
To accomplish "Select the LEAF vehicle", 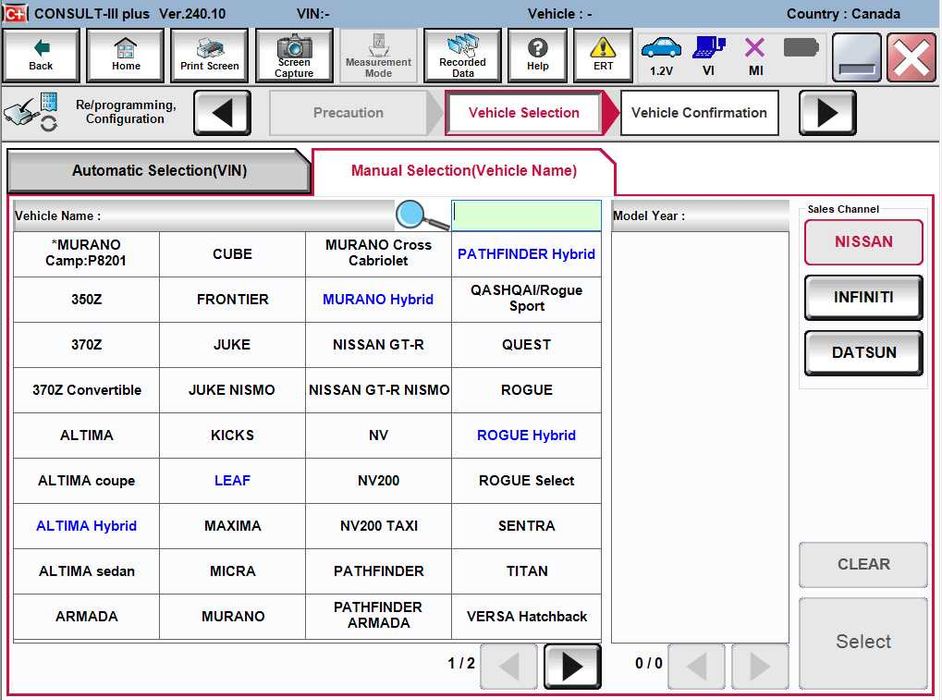I will pyautogui.click(x=232, y=481).
